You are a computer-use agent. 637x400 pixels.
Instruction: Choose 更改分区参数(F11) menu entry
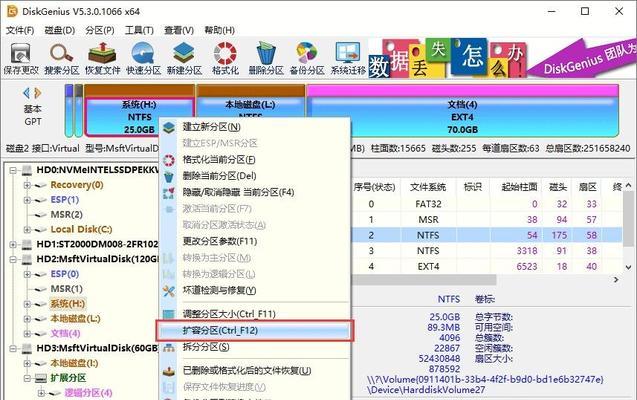tap(255, 241)
